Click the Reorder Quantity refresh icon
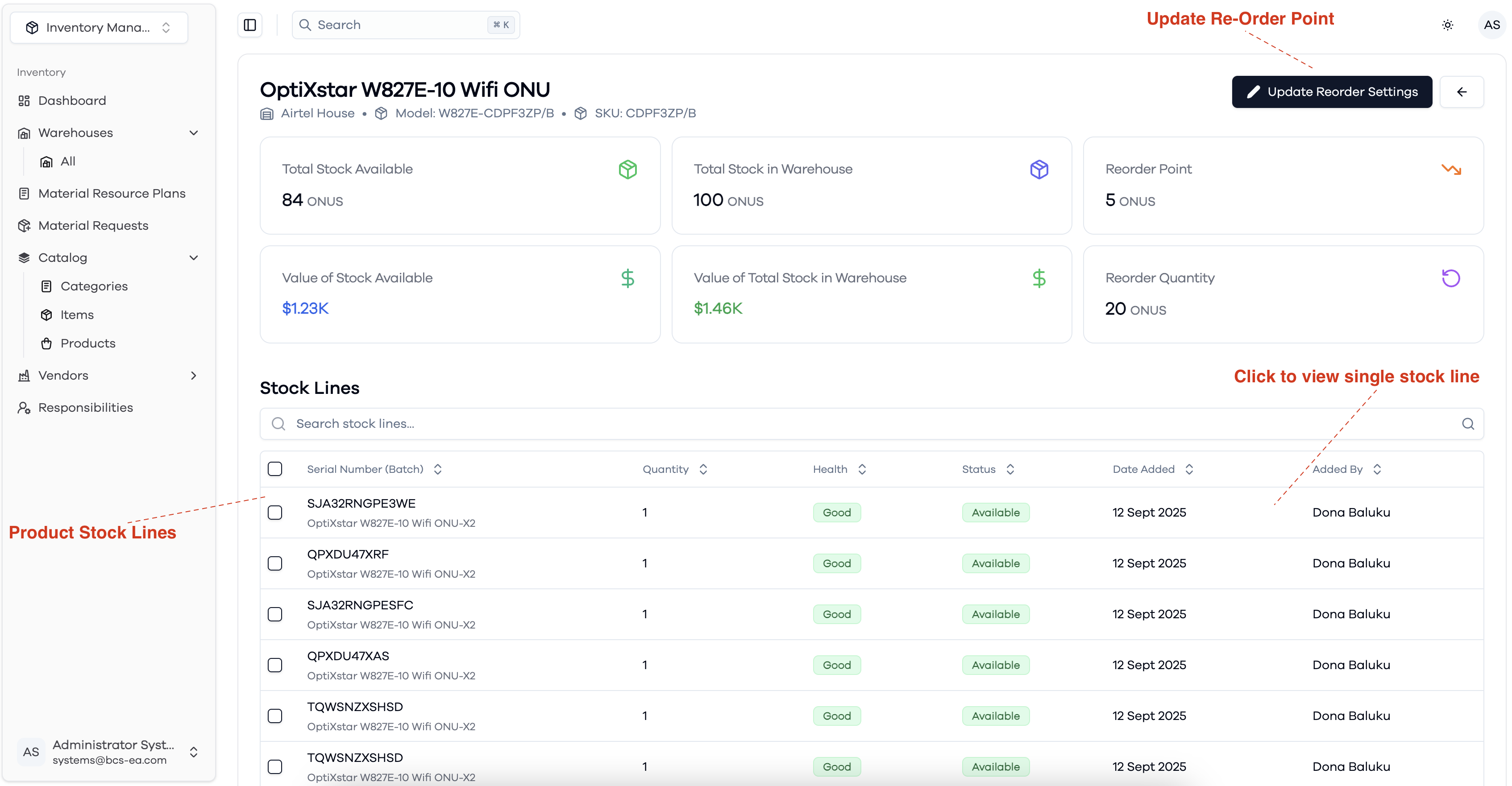The height and width of the screenshot is (786, 1512). [1451, 278]
